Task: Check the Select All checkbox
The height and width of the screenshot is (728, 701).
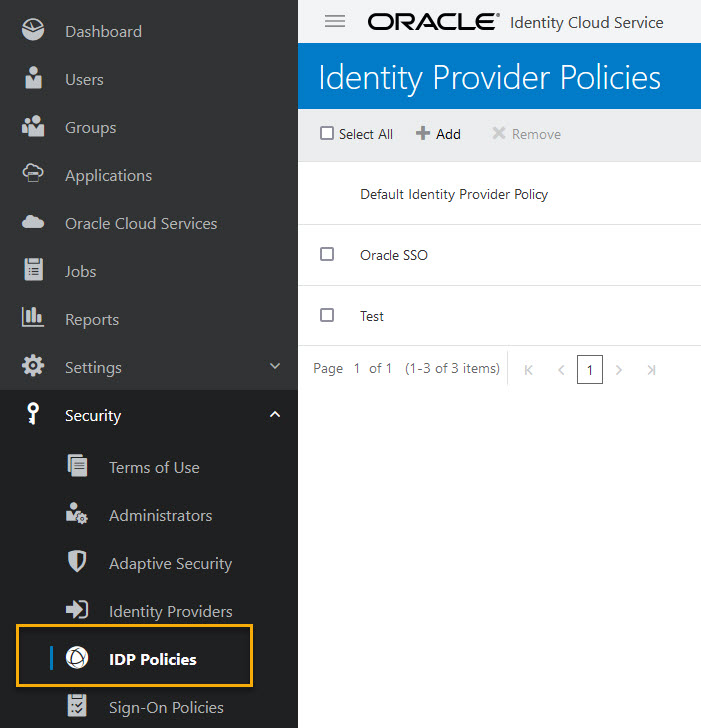Action: click(327, 133)
